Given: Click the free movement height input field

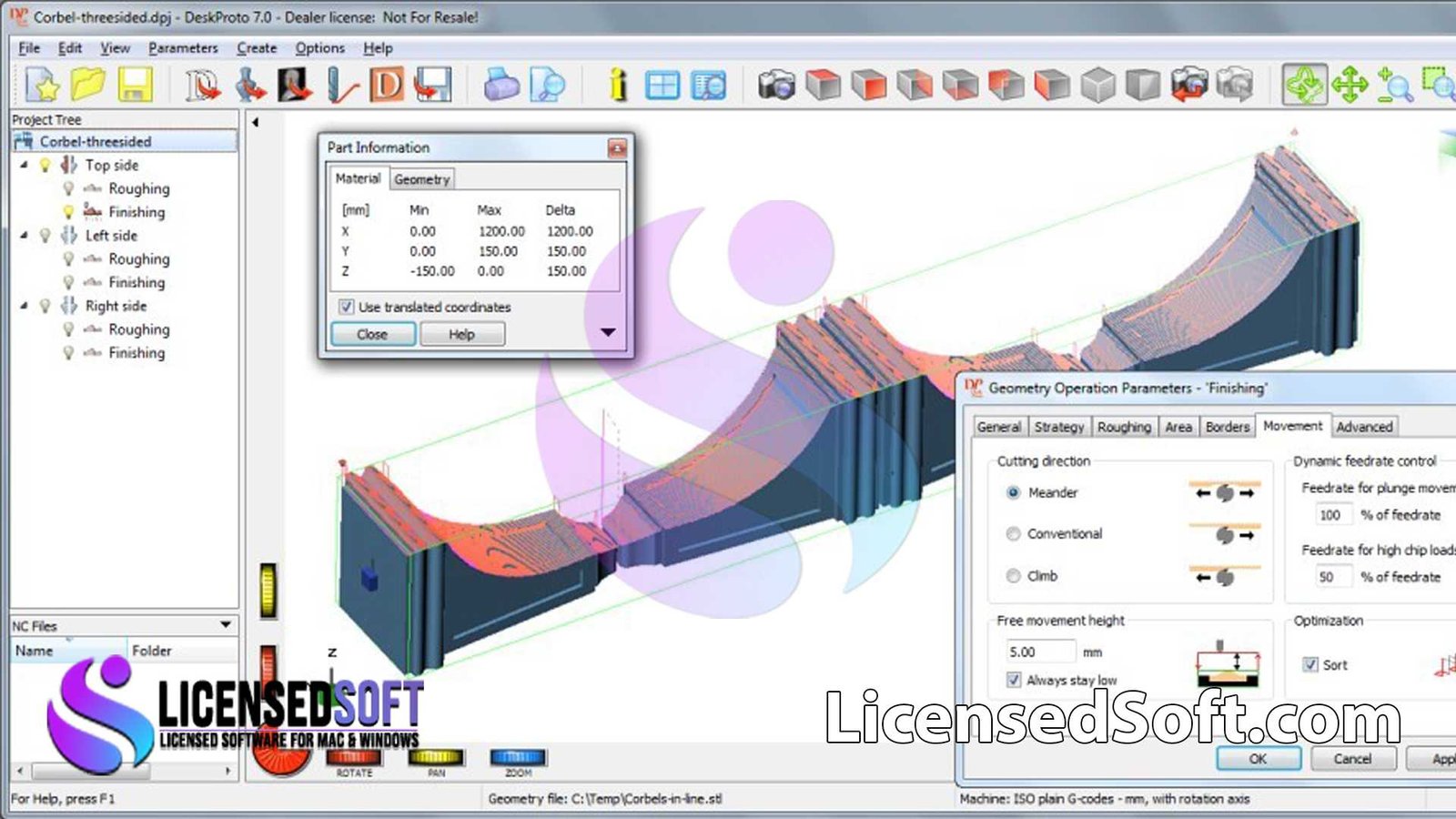Looking at the screenshot, I should [x=1037, y=652].
